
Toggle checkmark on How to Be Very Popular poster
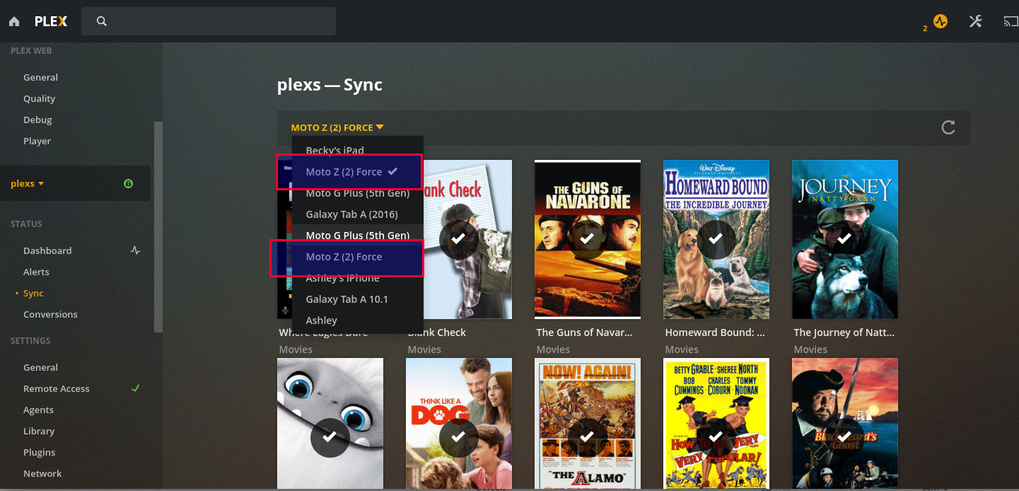716,437
